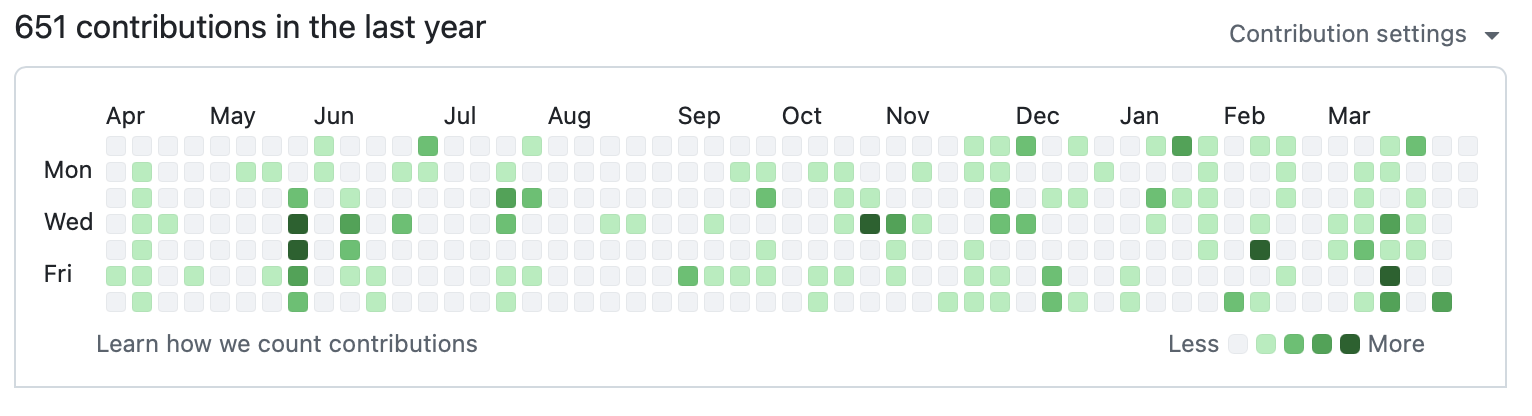Click the Dec month label
Image resolution: width=1532 pixels, height=416 pixels.
1037,117
